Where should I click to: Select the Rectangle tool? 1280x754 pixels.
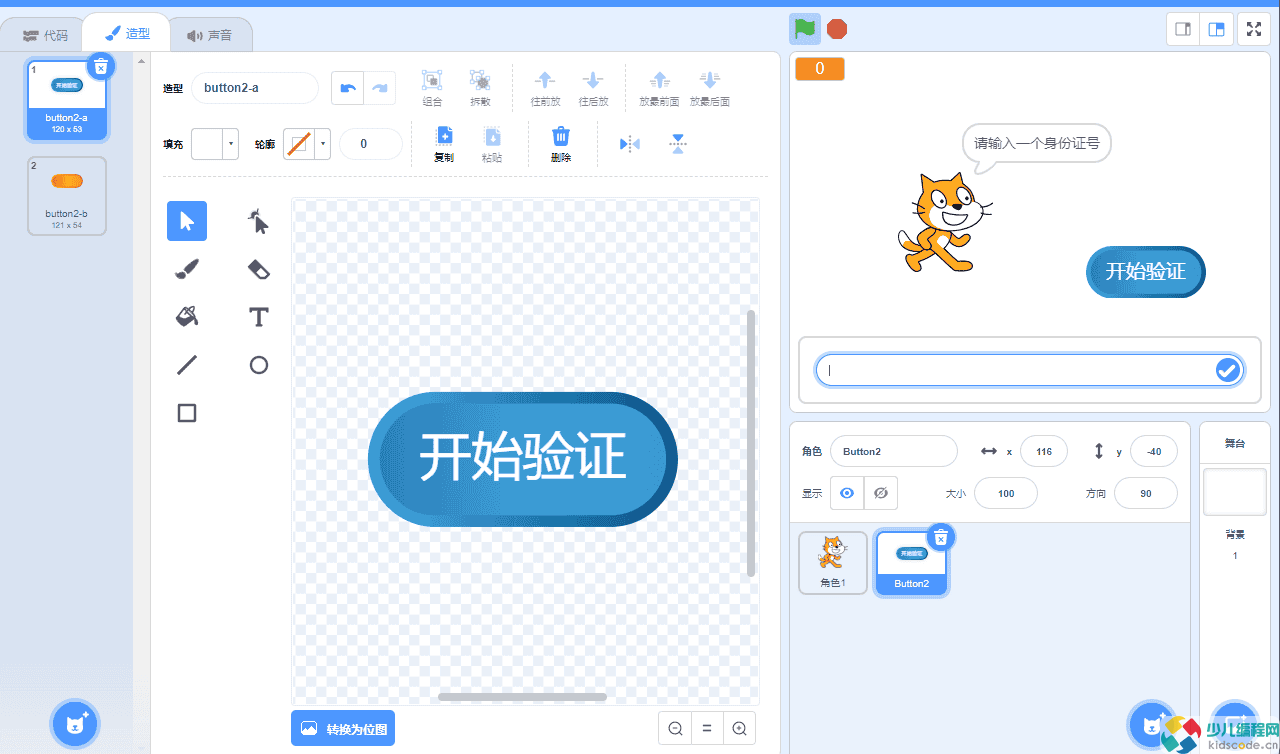point(186,413)
